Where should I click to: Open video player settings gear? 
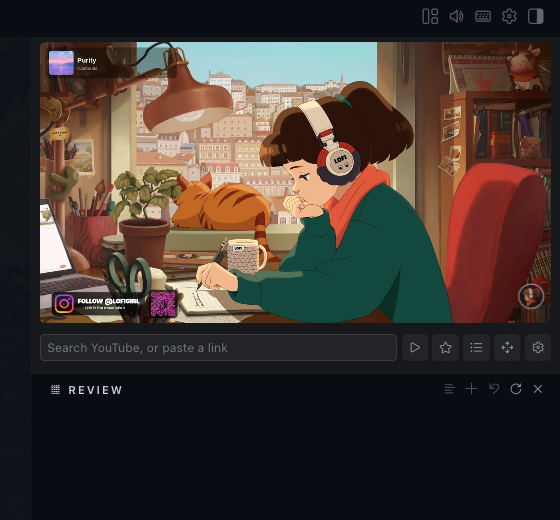[538, 348]
